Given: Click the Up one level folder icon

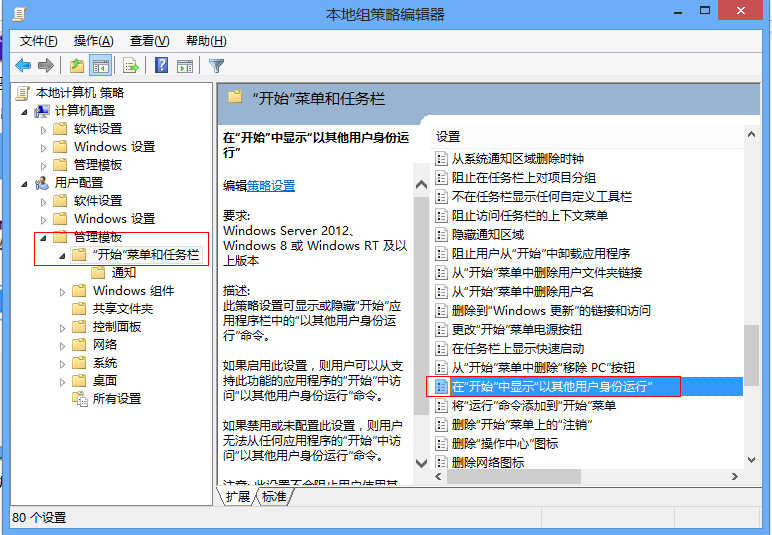Looking at the screenshot, I should pyautogui.click(x=77, y=65).
